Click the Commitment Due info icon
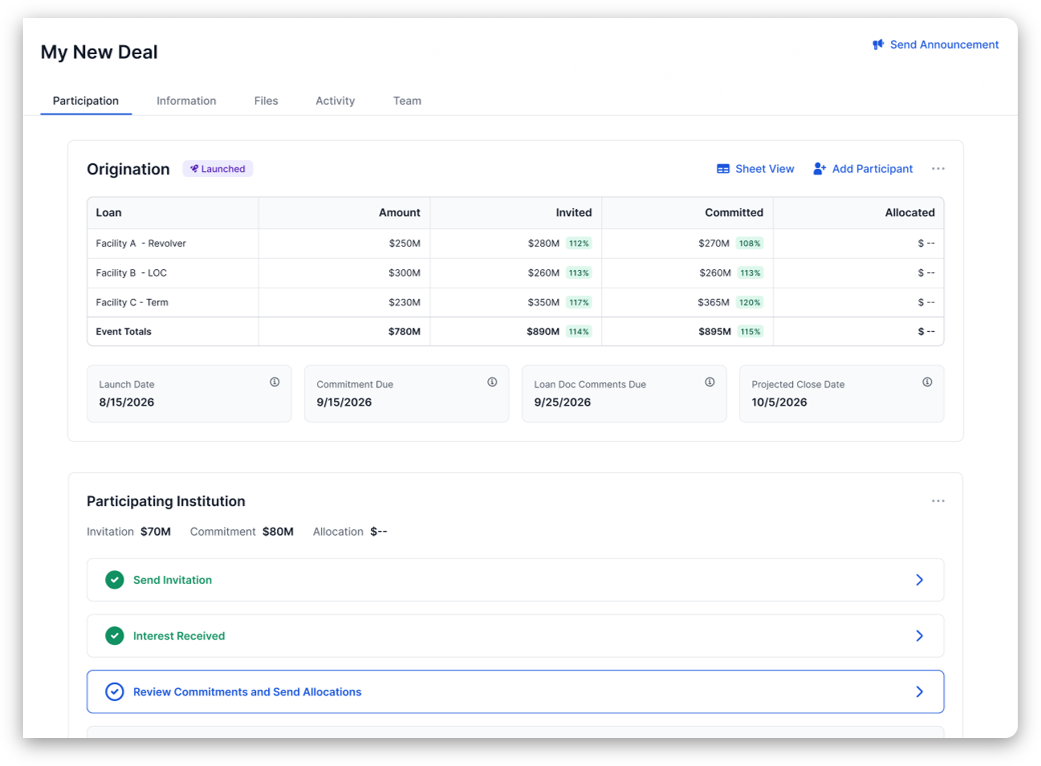1041x766 pixels. point(492,382)
